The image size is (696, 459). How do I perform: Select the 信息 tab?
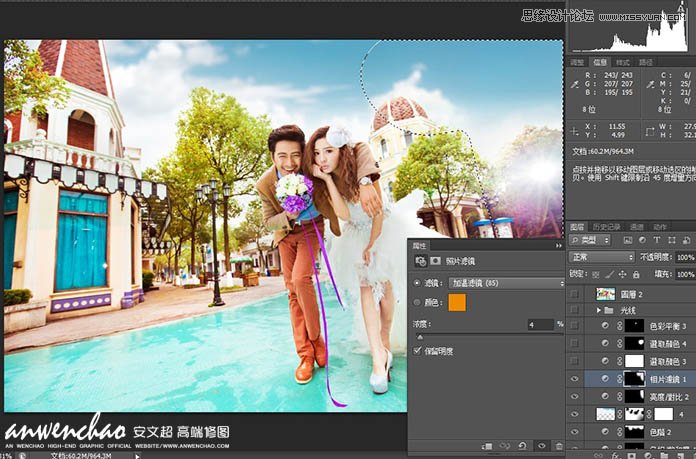pos(600,62)
